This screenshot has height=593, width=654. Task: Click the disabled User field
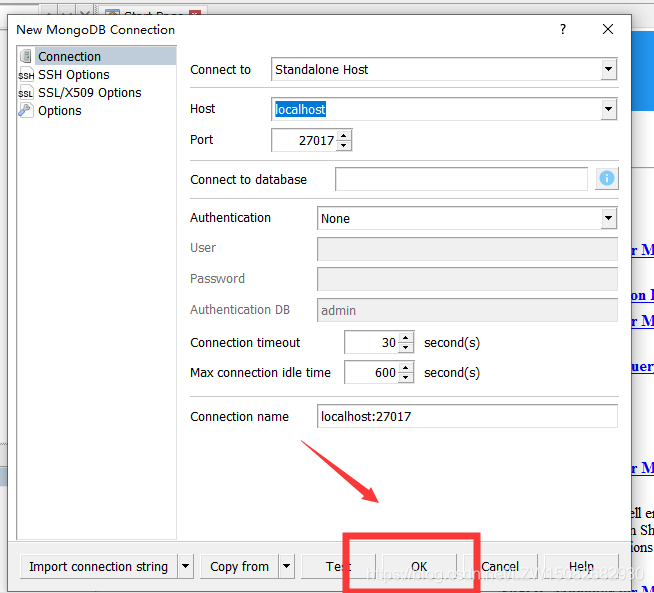(x=467, y=249)
